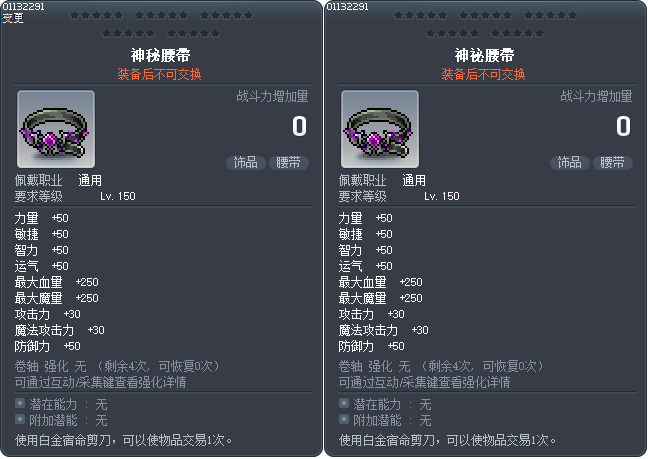Click the 神秘腰带 title in the right tooltip
The image size is (648, 459).
point(485,55)
